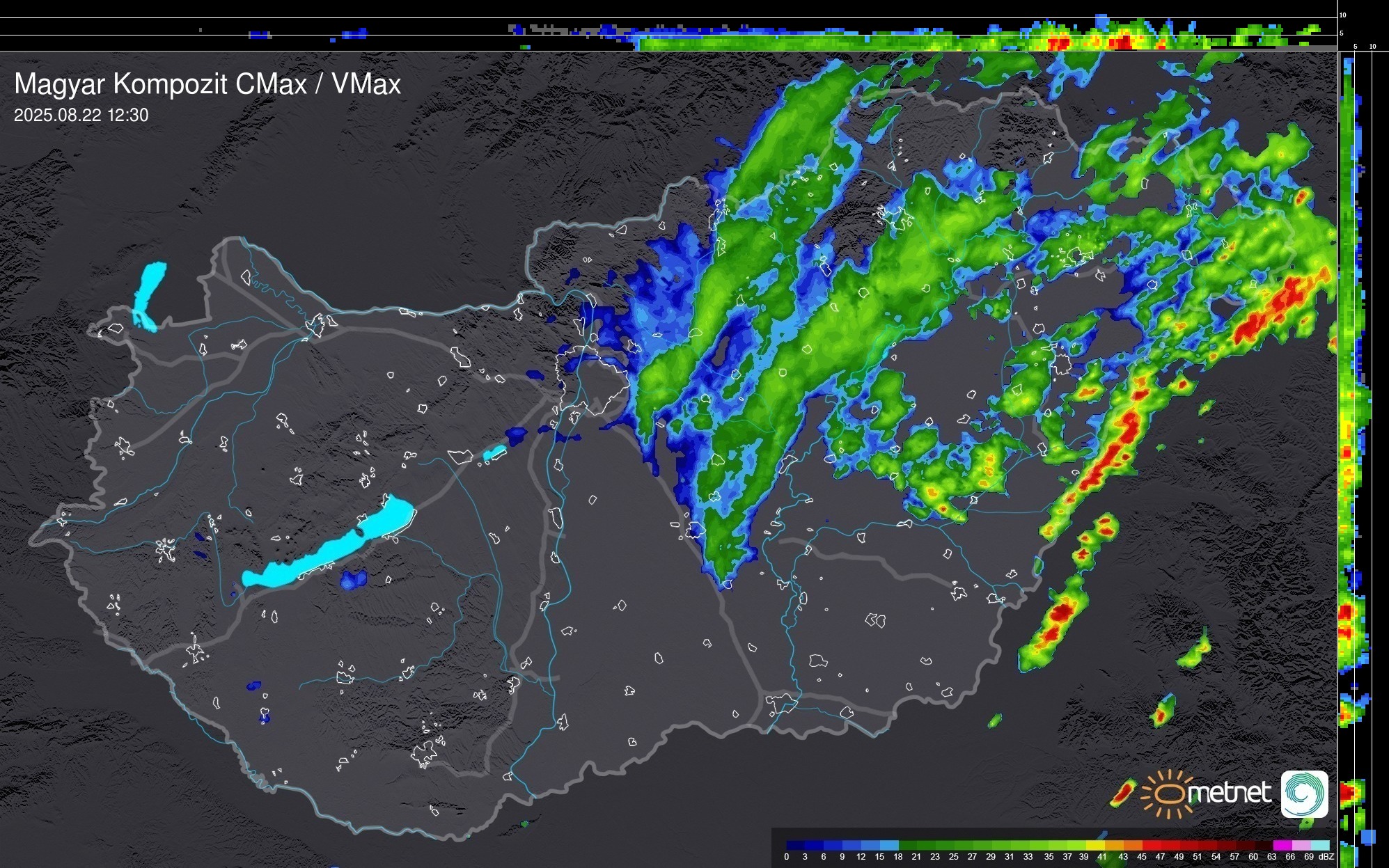1389x868 pixels.
Task: Click the teal swirl logo badge
Action: pyautogui.click(x=1304, y=794)
